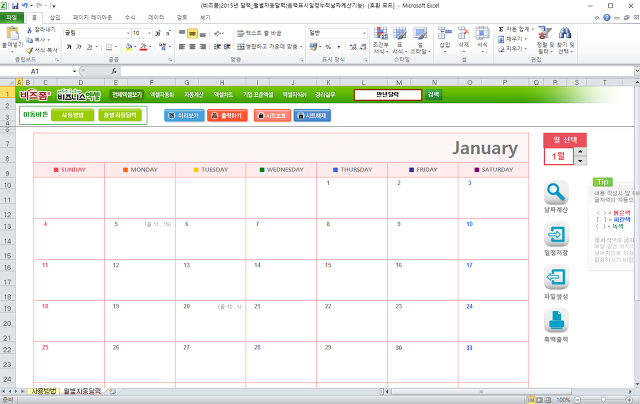The height and width of the screenshot is (404, 640).
Task: Click the Format Painter brush icon
Action: pyautogui.click(x=29, y=50)
